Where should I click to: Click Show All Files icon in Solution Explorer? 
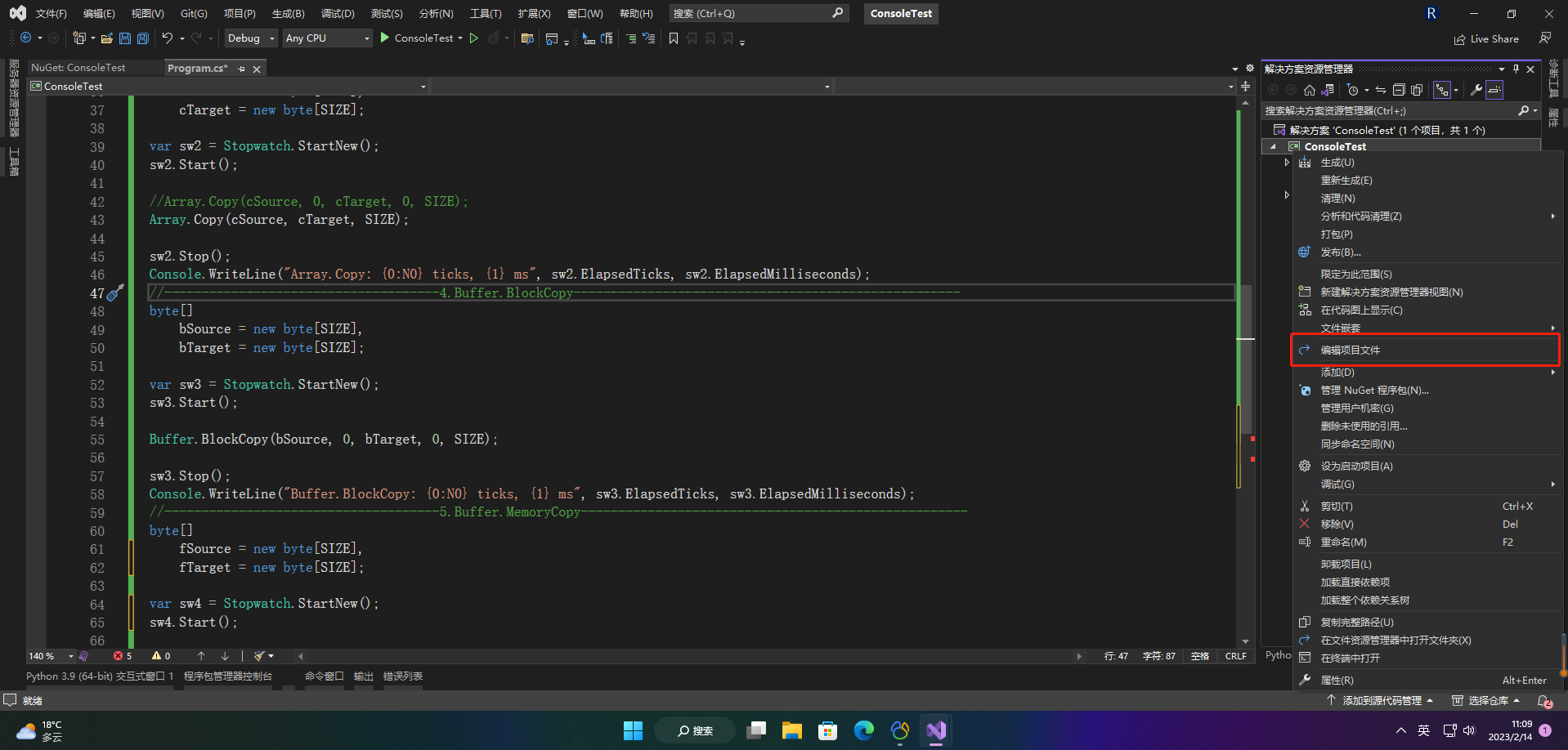click(x=1417, y=90)
